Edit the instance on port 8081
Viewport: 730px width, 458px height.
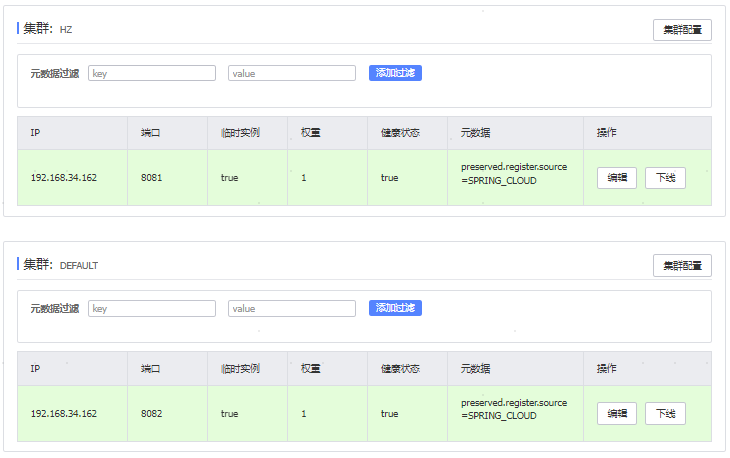coord(617,178)
